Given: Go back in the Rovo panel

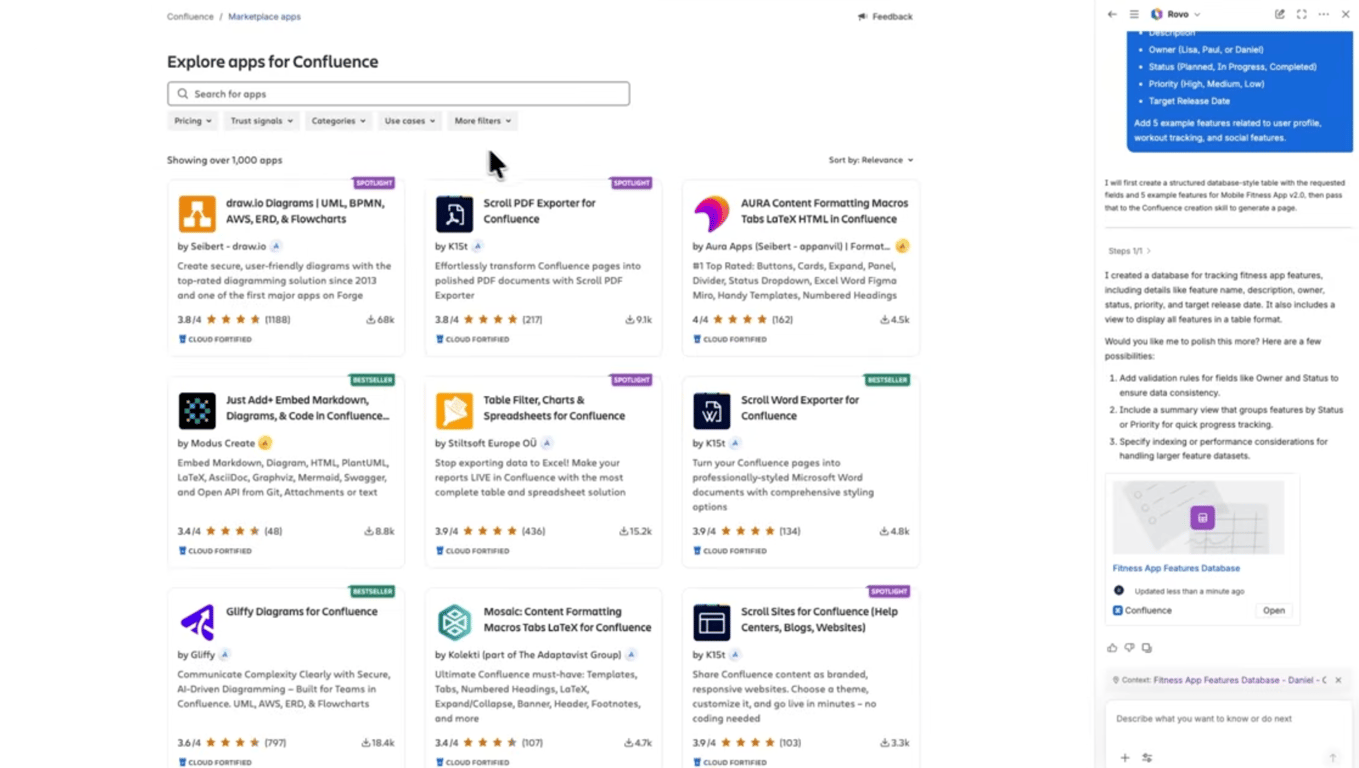Looking at the screenshot, I should [x=1112, y=14].
